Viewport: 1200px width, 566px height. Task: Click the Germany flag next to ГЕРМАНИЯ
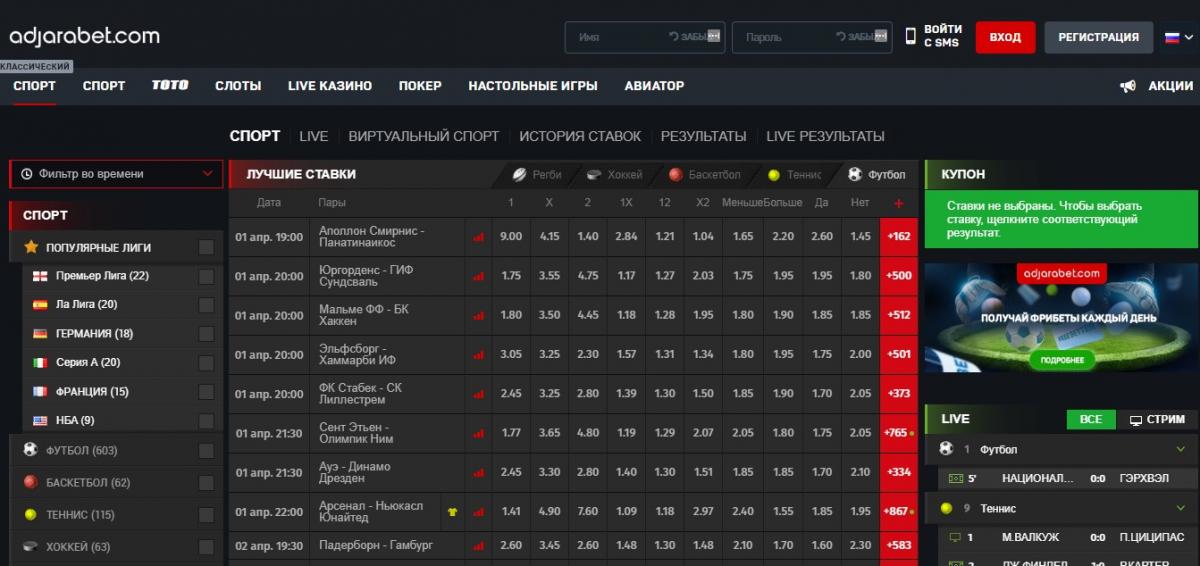click(x=40, y=334)
